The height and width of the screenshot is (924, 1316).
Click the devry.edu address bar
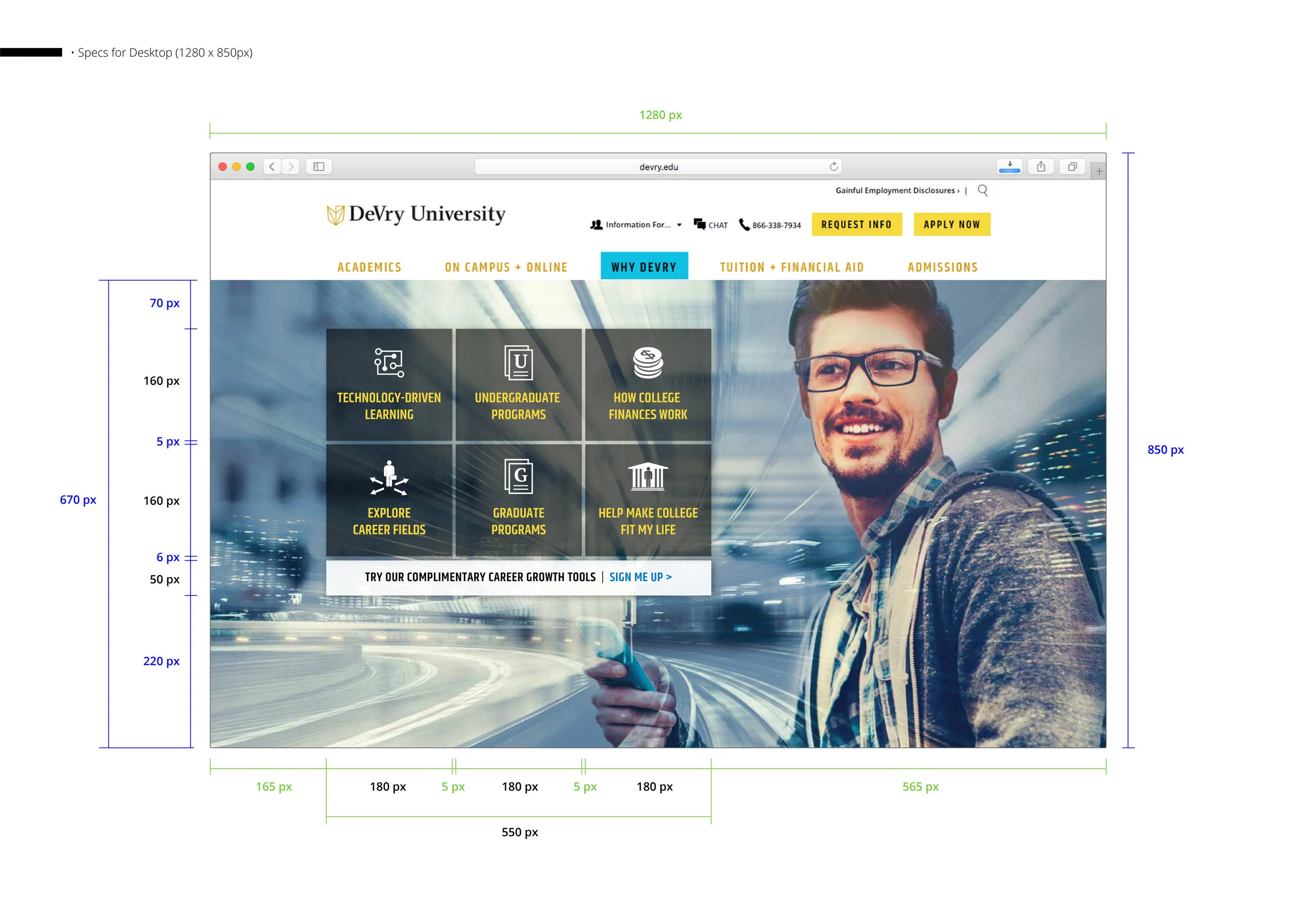pyautogui.click(x=658, y=167)
